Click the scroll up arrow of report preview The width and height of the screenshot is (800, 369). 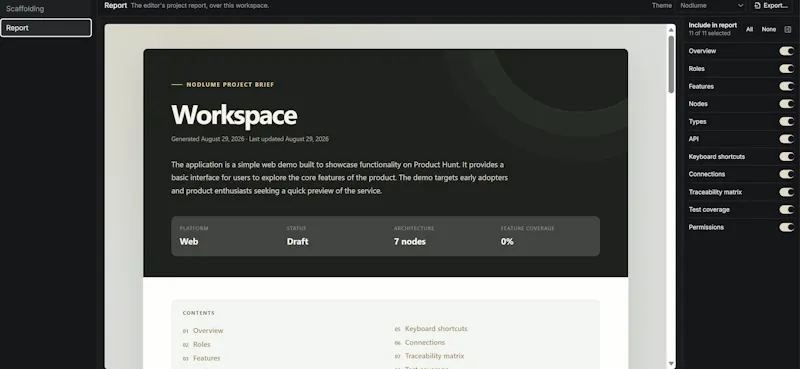tap(671, 30)
